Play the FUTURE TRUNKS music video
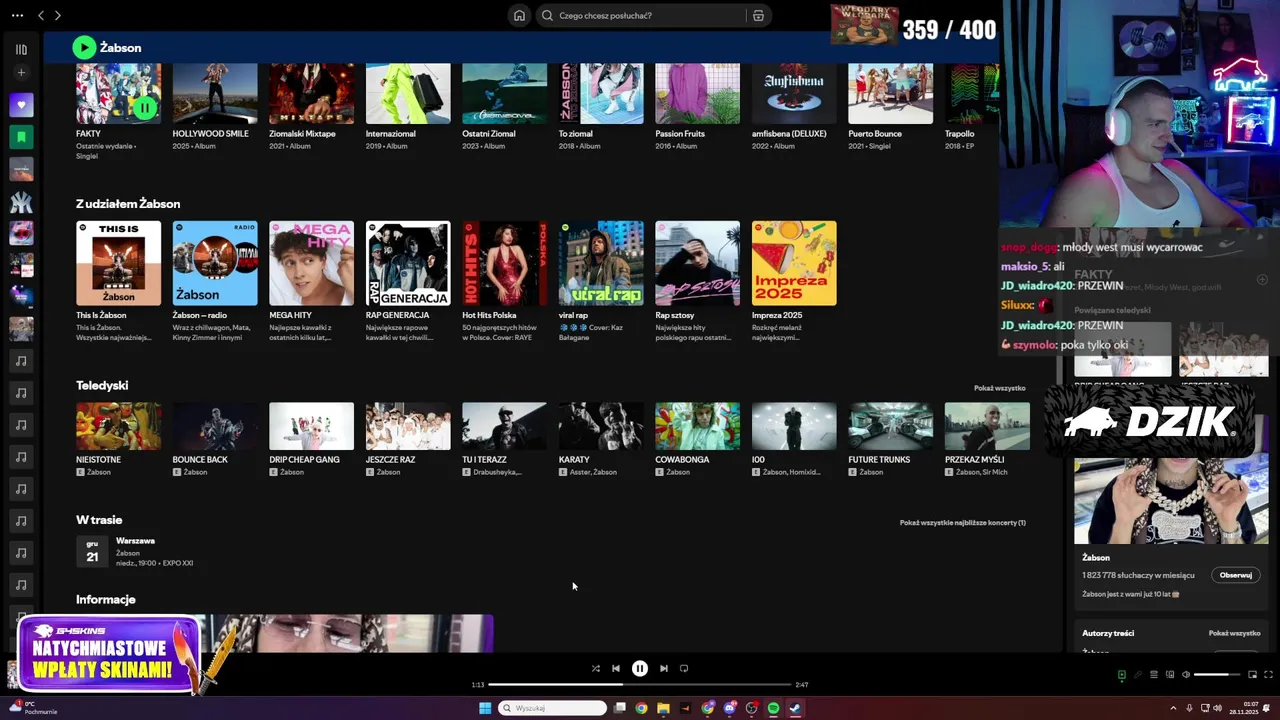The width and height of the screenshot is (1280, 720). click(890, 426)
